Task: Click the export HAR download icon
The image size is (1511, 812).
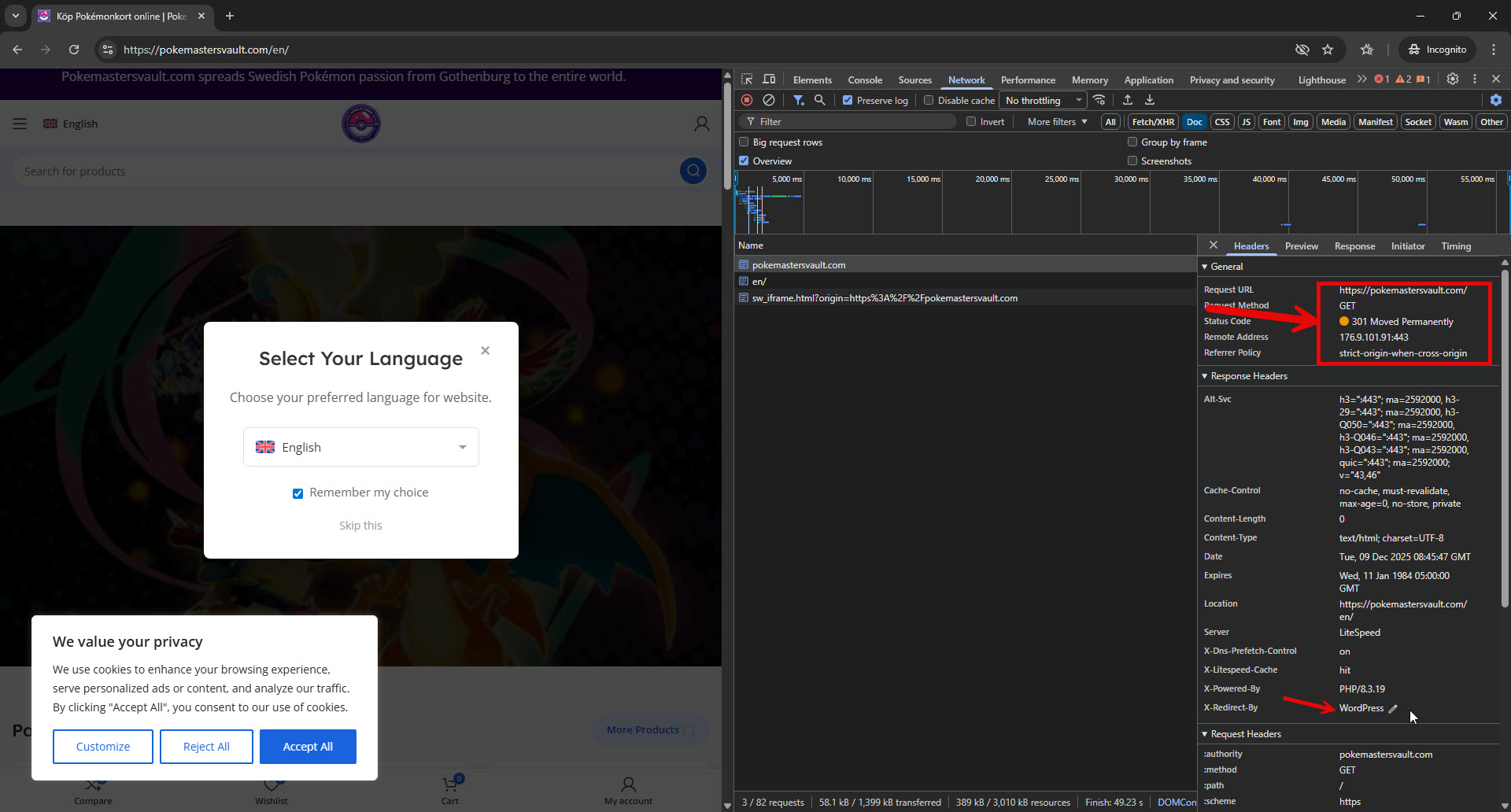Action: [x=1150, y=100]
